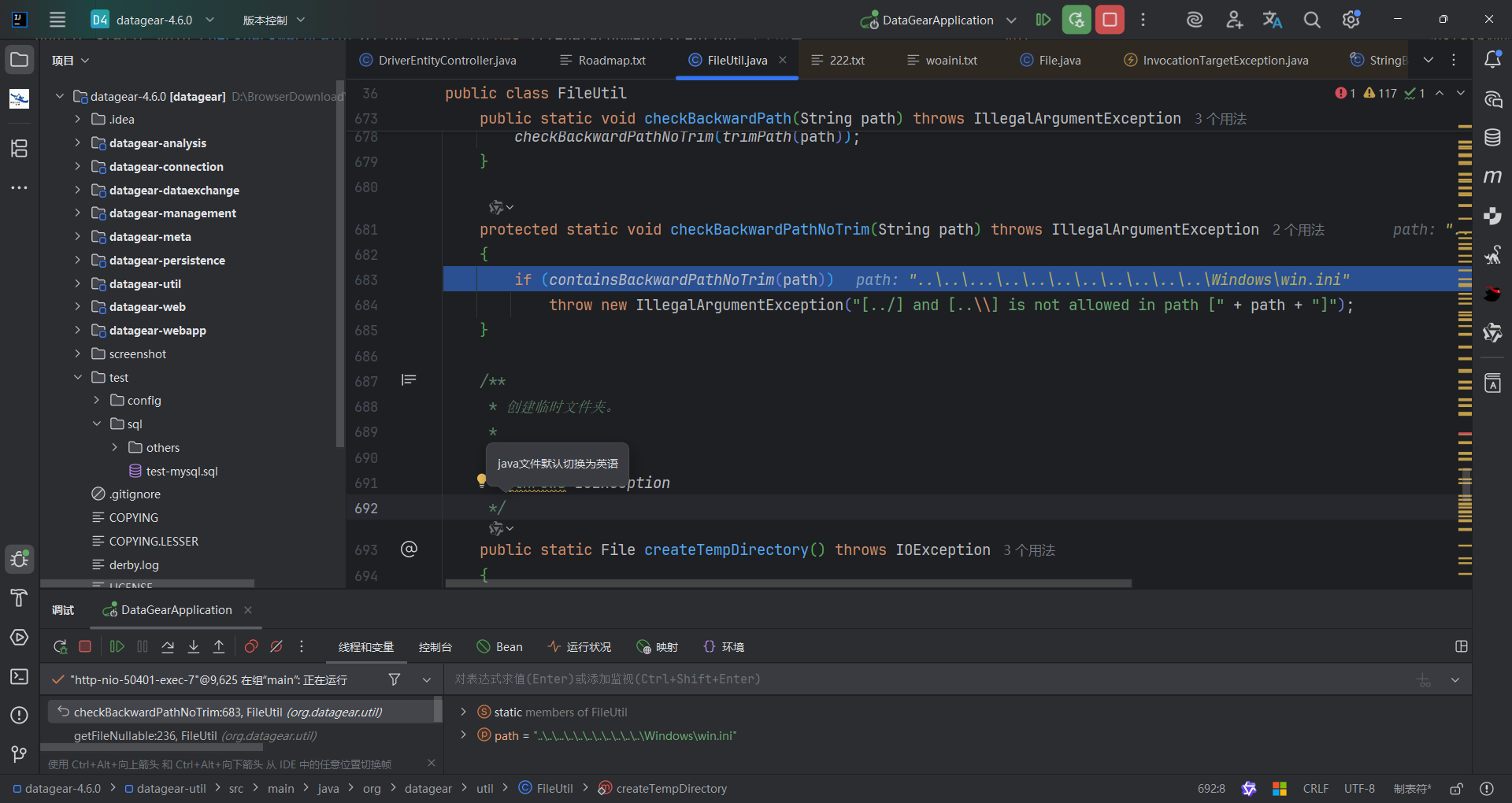
Task: Click Step Out in debug toolbar
Action: pos(219,646)
